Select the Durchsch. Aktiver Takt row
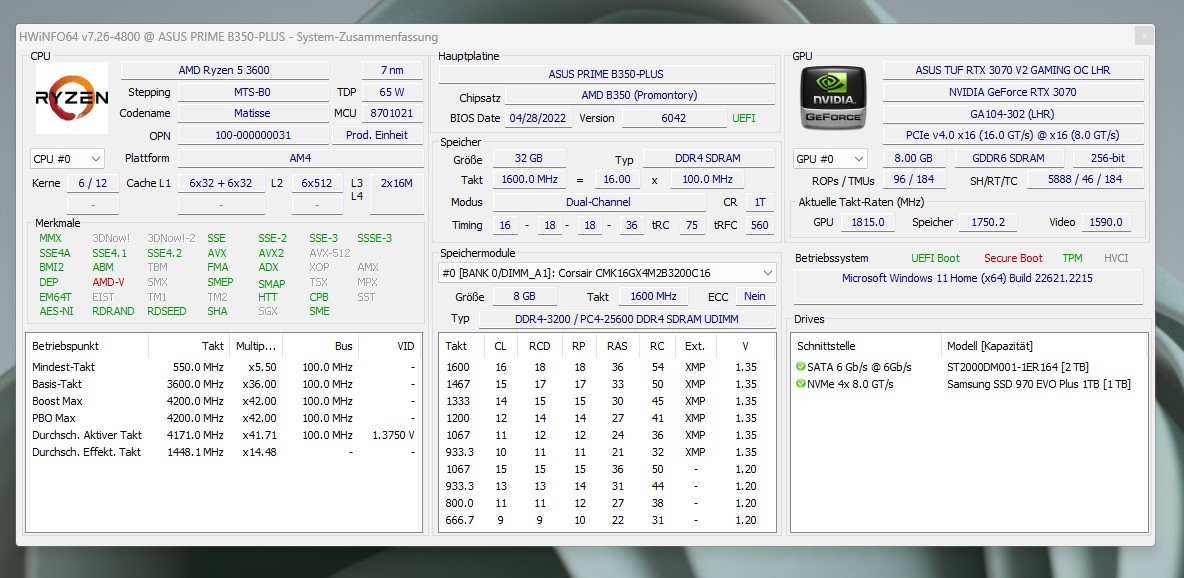The height and width of the screenshot is (578, 1184). tap(224, 435)
